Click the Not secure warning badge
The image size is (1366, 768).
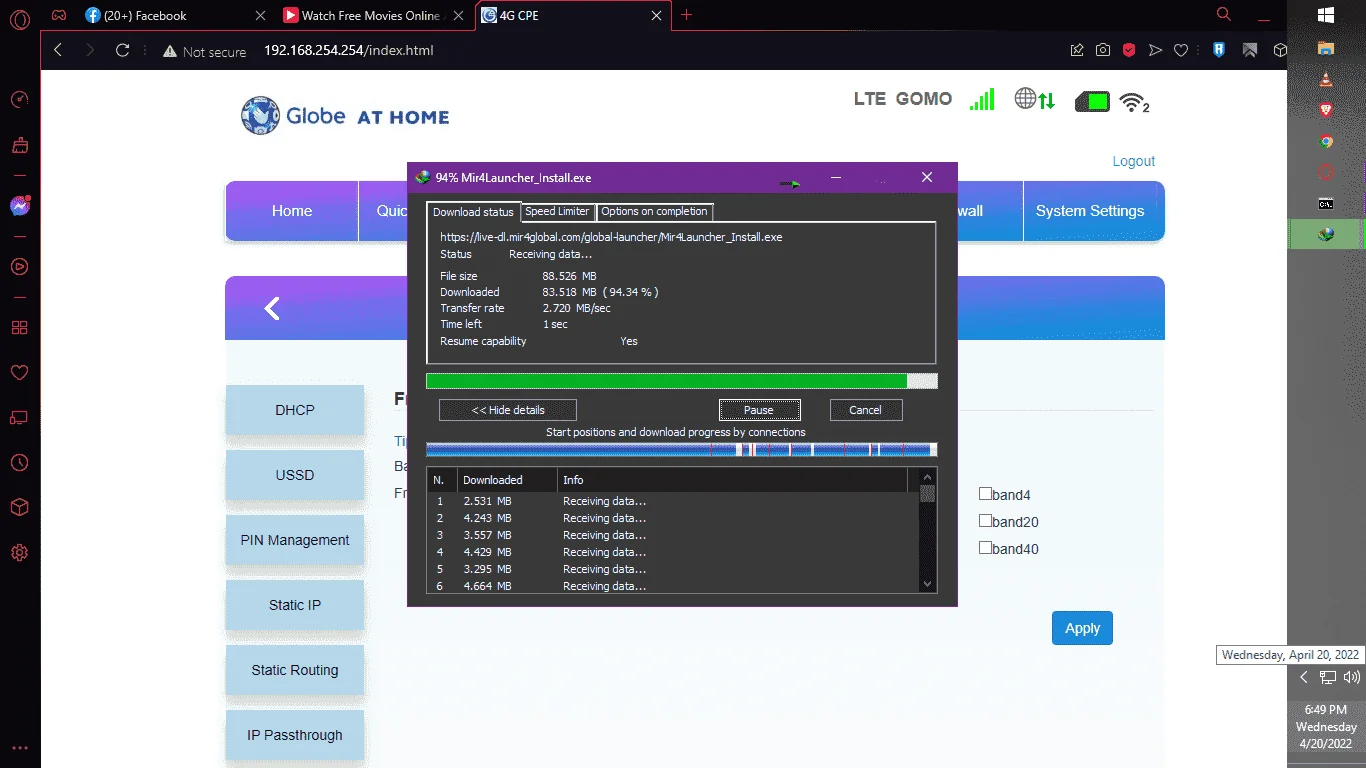204,51
